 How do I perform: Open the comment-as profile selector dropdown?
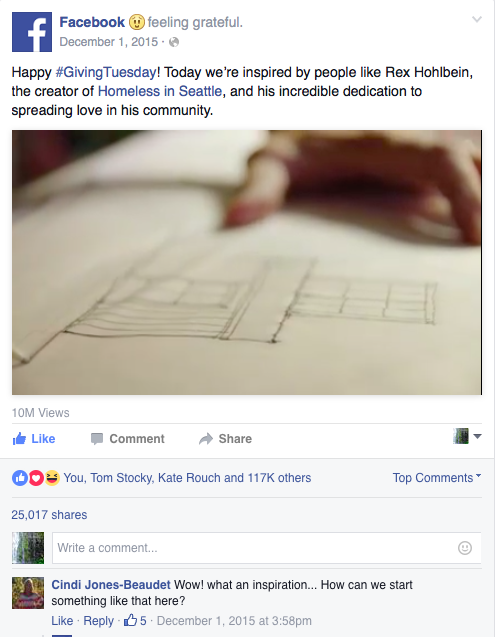coord(467,436)
